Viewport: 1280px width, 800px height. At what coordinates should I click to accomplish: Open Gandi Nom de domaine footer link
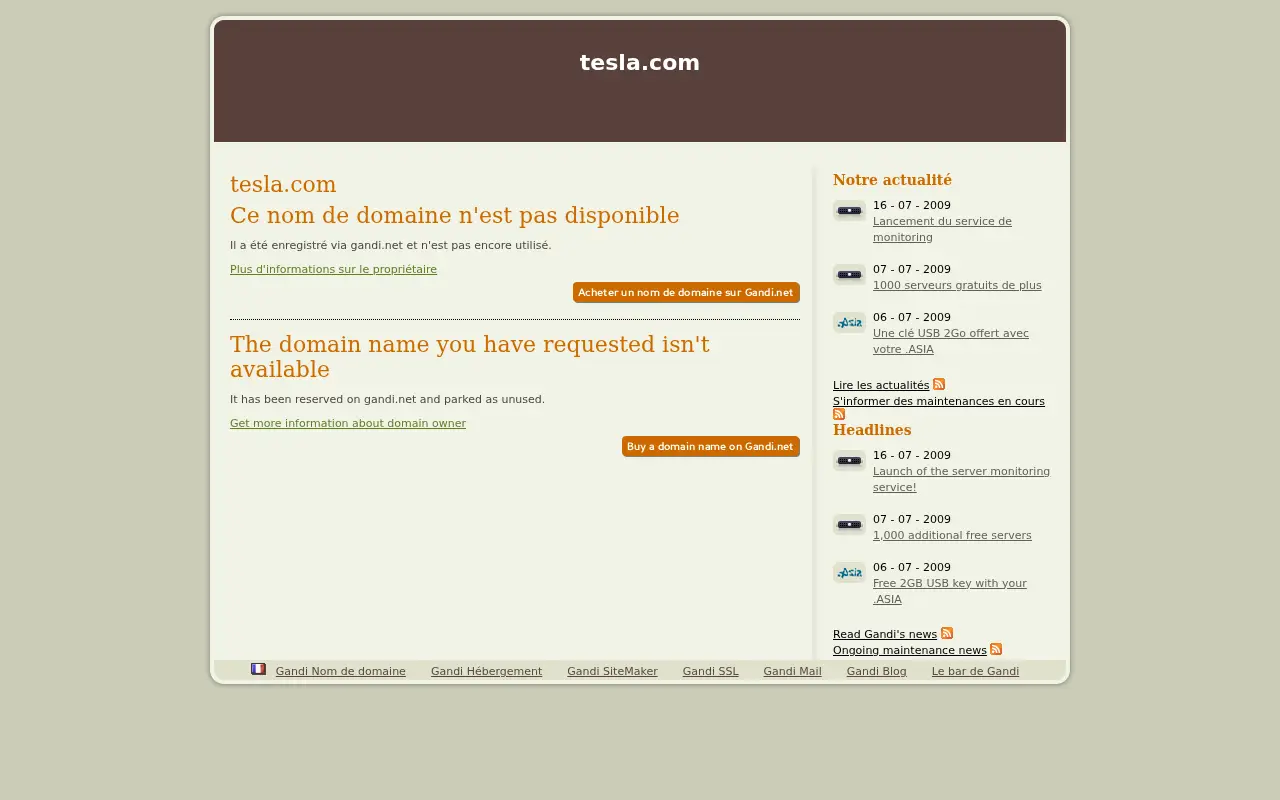[x=341, y=672]
